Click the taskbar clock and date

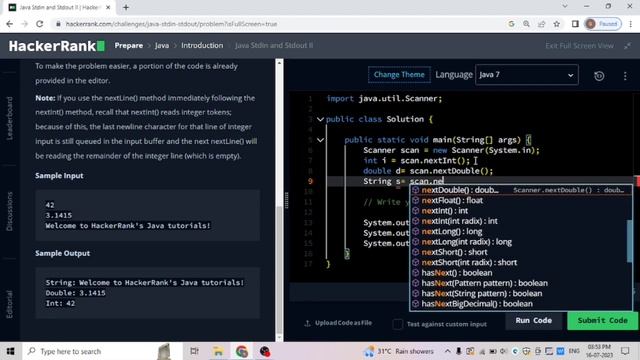click(600, 351)
